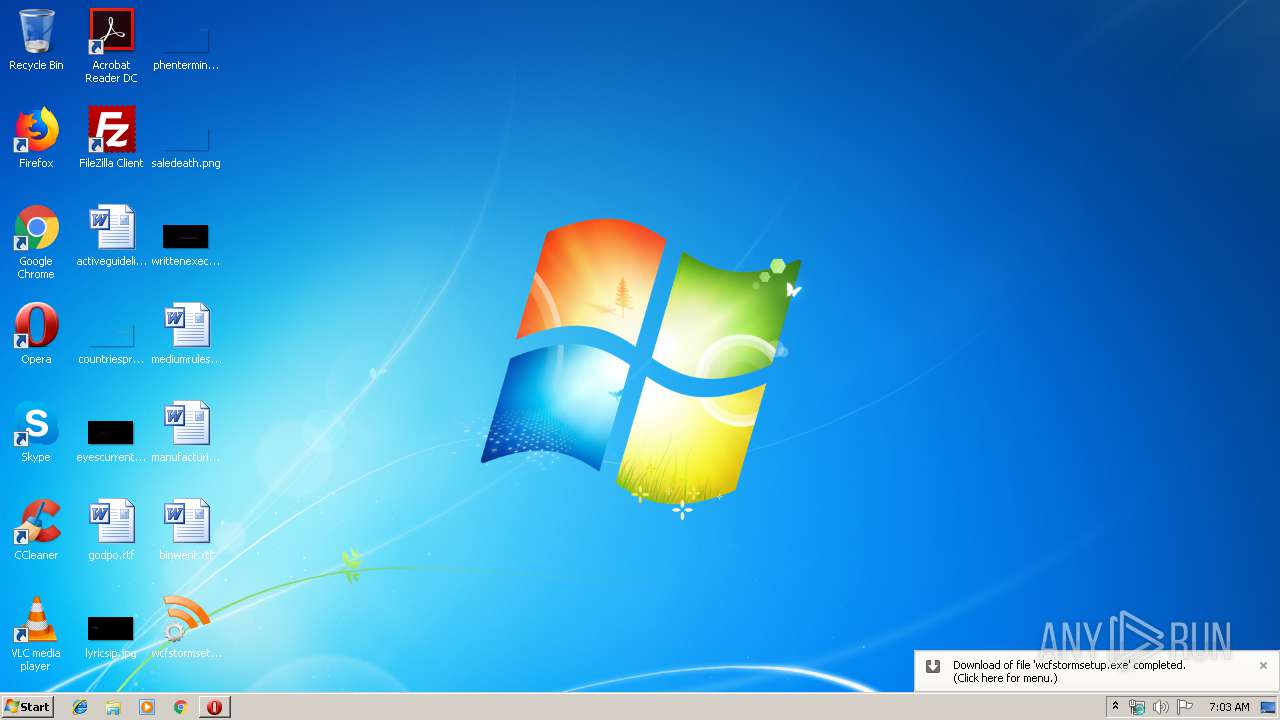Open Windows Explorer from taskbar

113,707
